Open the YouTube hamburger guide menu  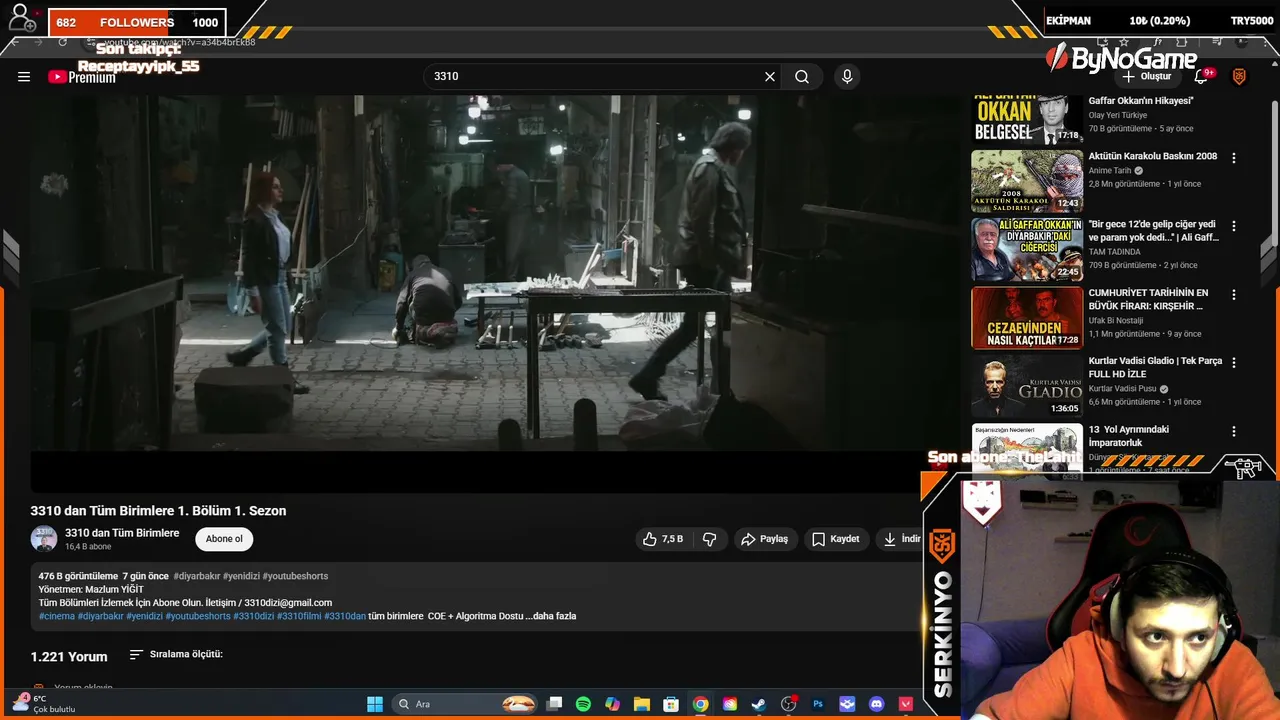coord(24,77)
